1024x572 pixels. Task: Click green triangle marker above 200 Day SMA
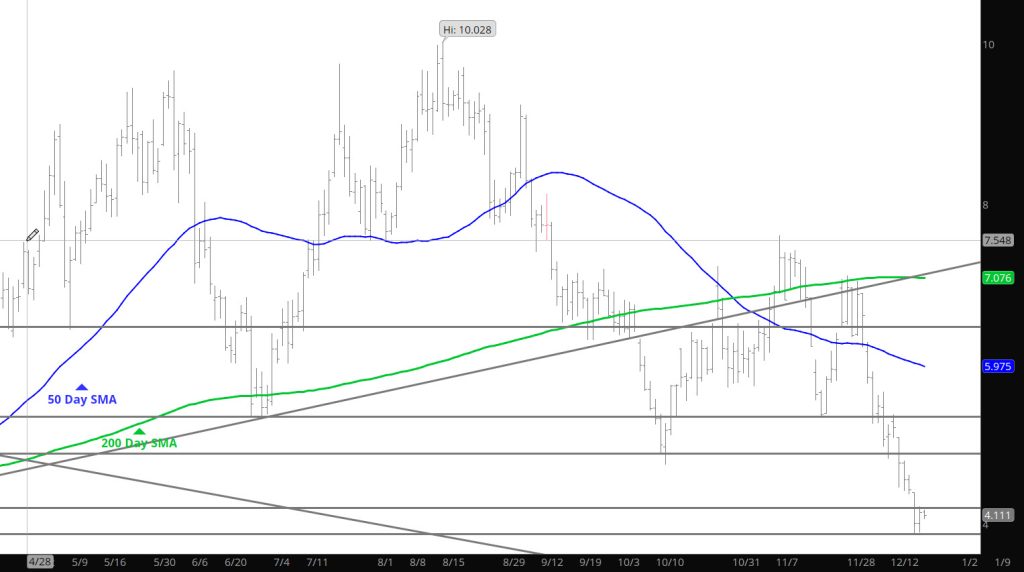[x=139, y=431]
